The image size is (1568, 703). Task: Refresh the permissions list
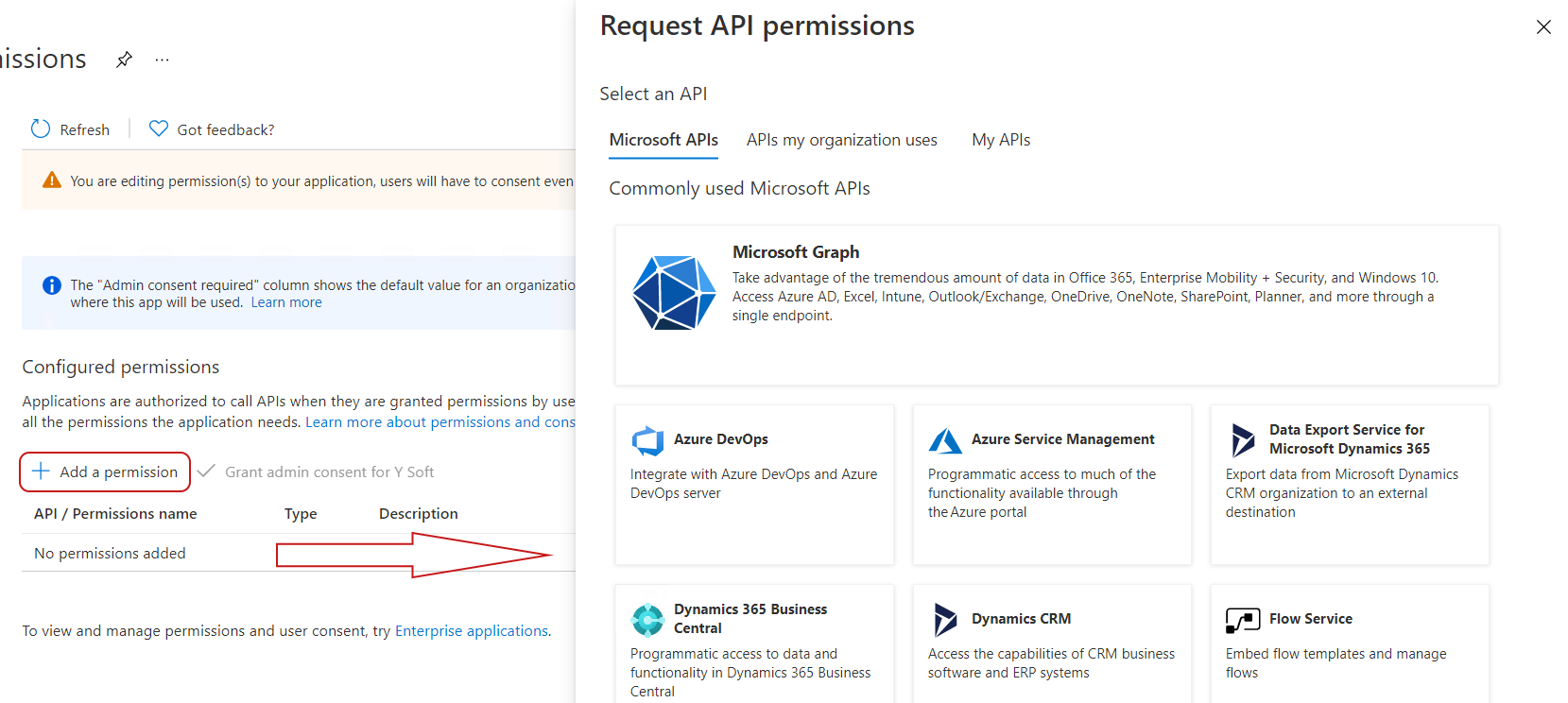(71, 129)
